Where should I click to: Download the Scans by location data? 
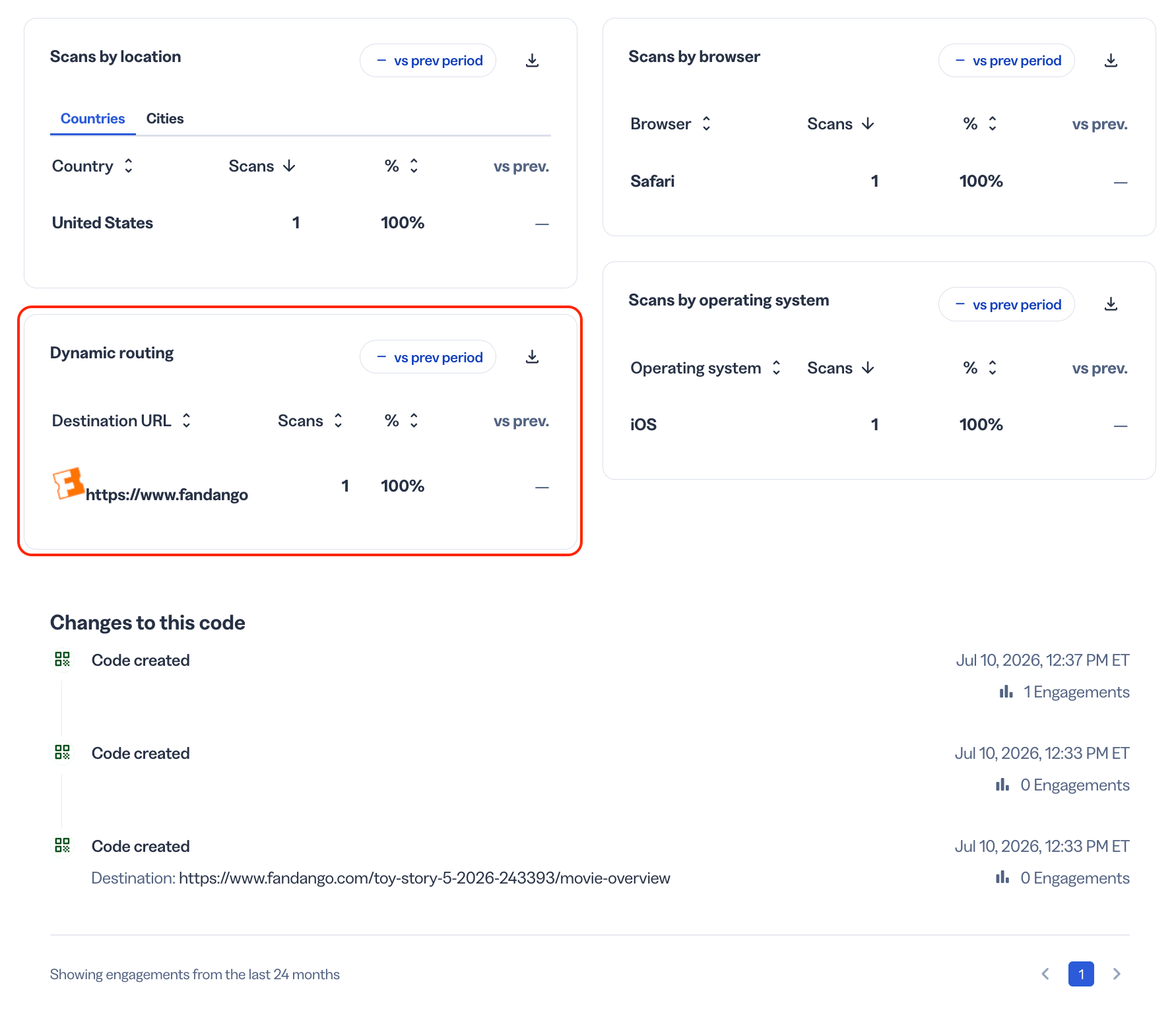pyautogui.click(x=532, y=61)
